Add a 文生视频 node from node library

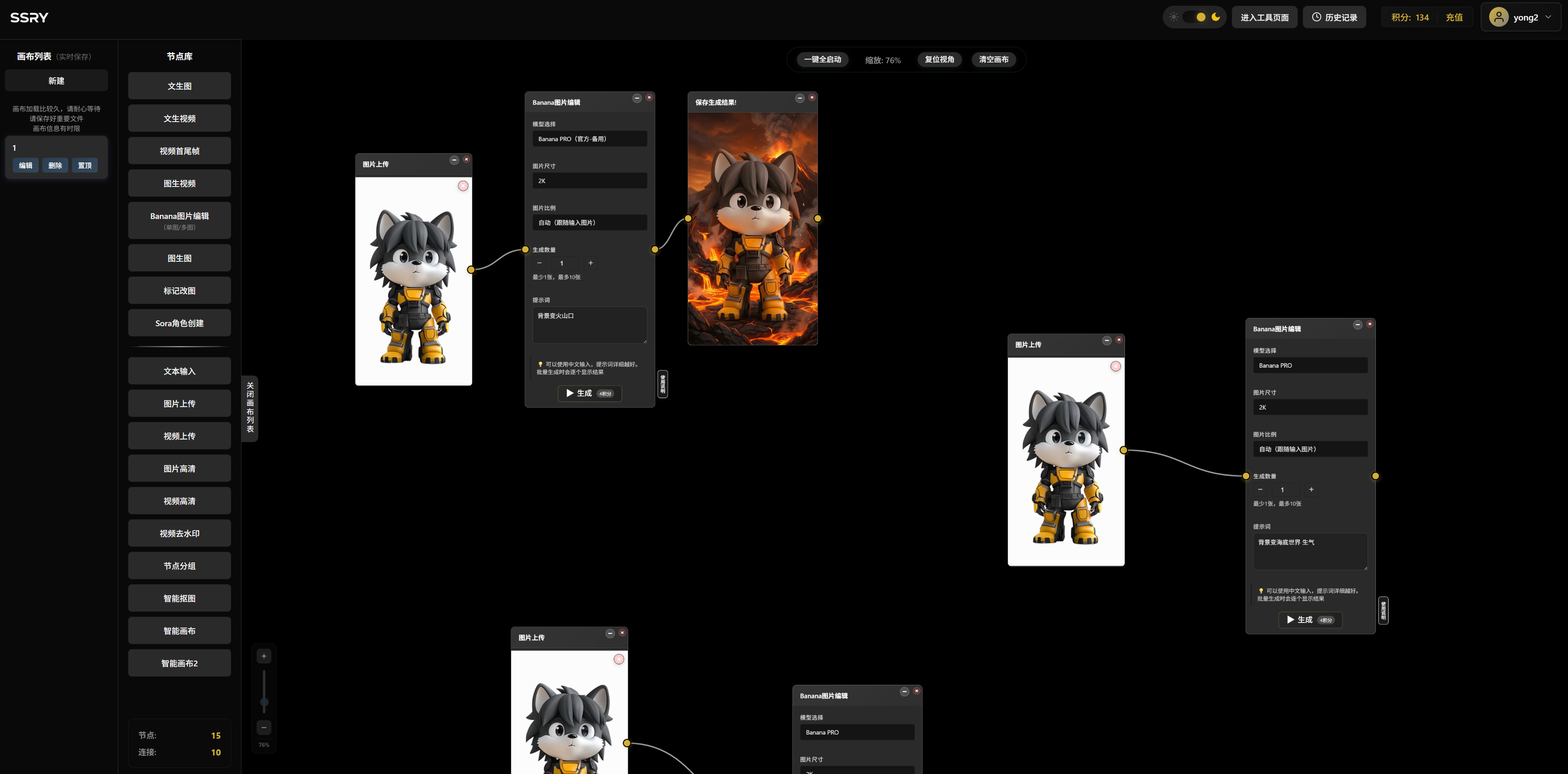[179, 118]
